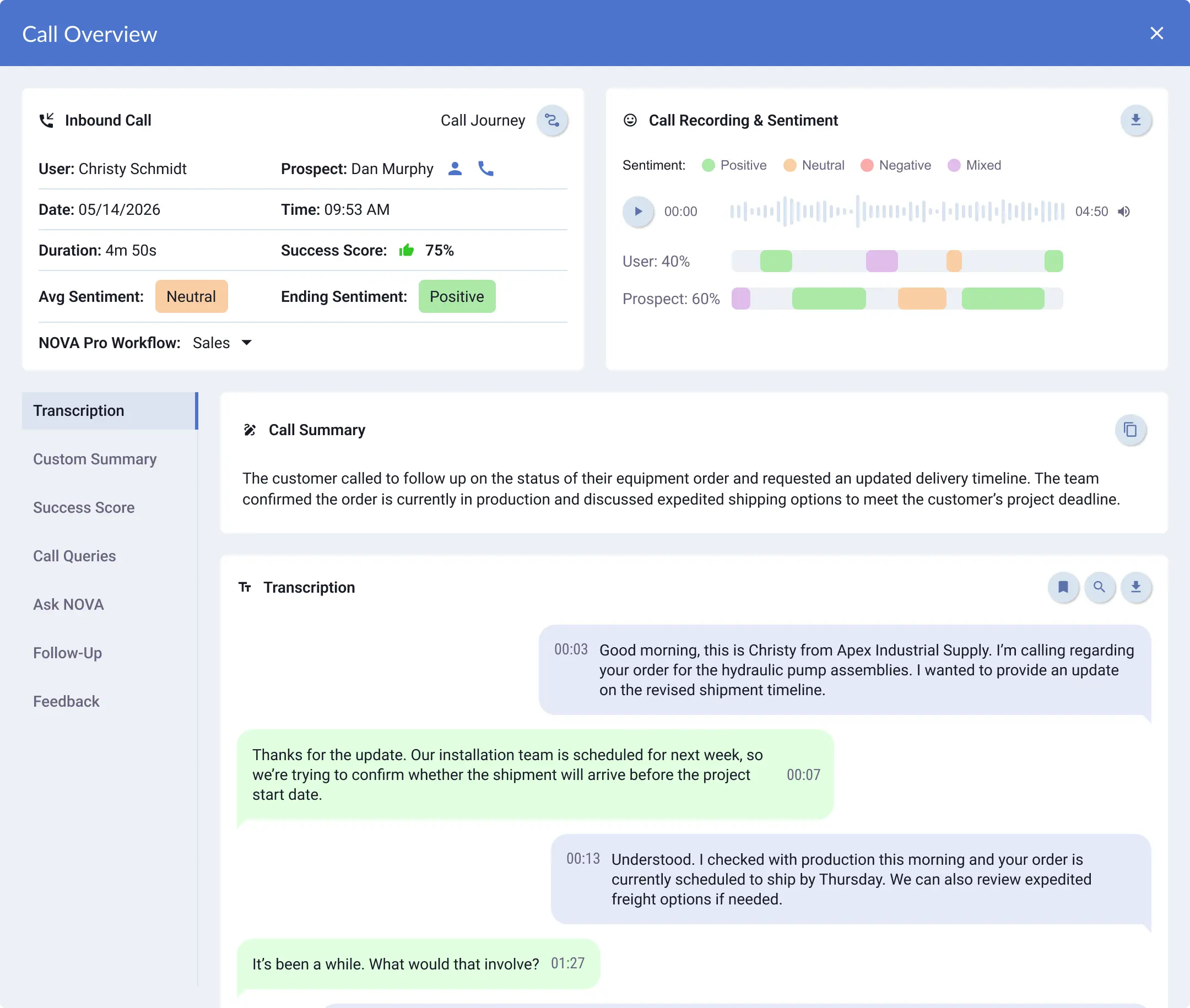Click the Transcription text-size icon

coord(245,587)
